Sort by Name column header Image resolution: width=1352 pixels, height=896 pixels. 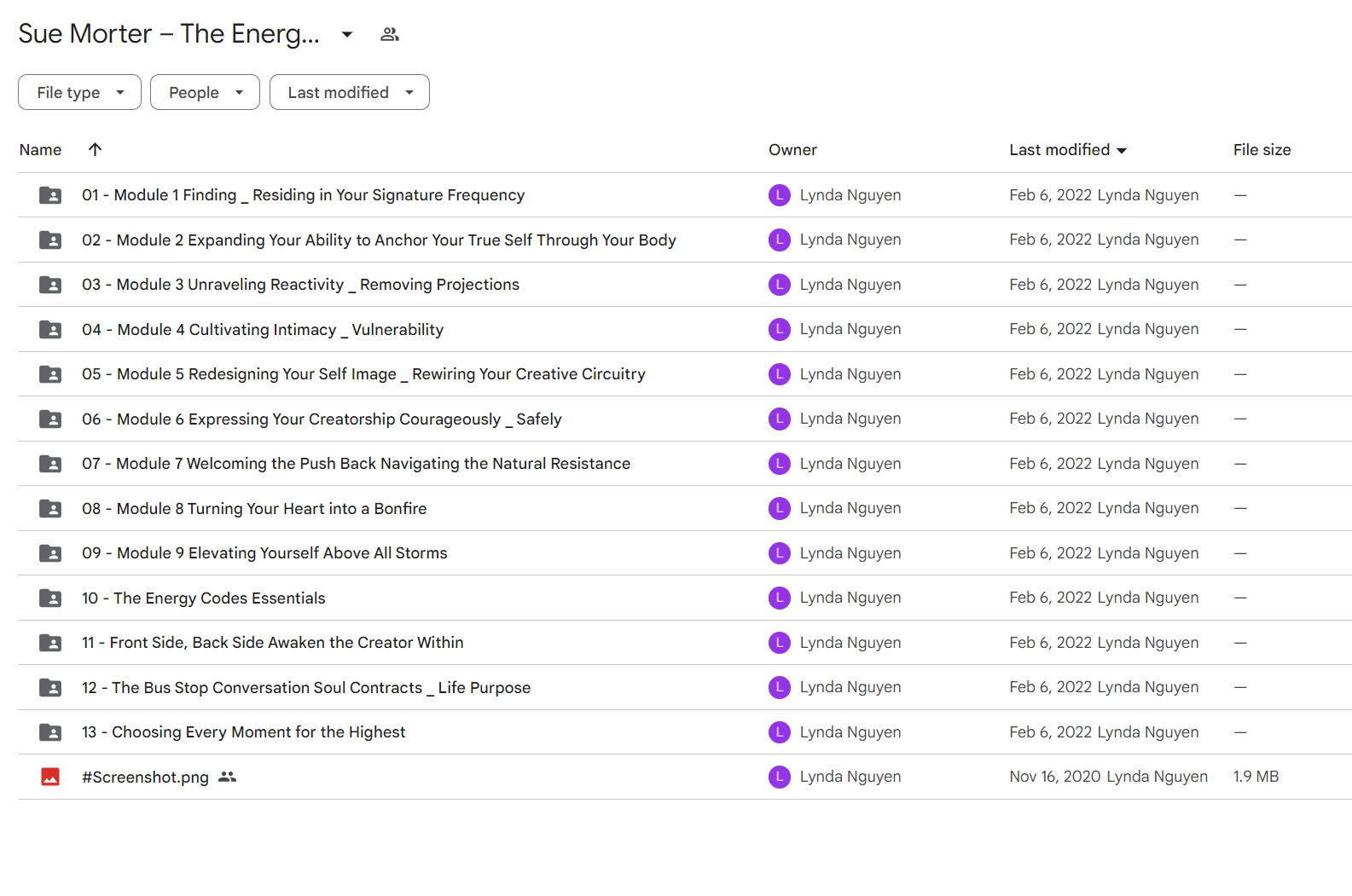(x=40, y=150)
